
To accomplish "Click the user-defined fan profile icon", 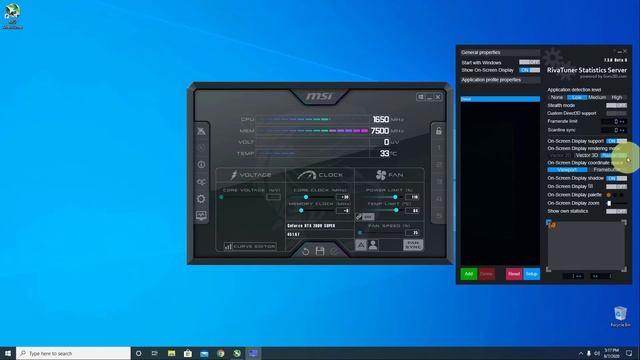I will click(373, 245).
